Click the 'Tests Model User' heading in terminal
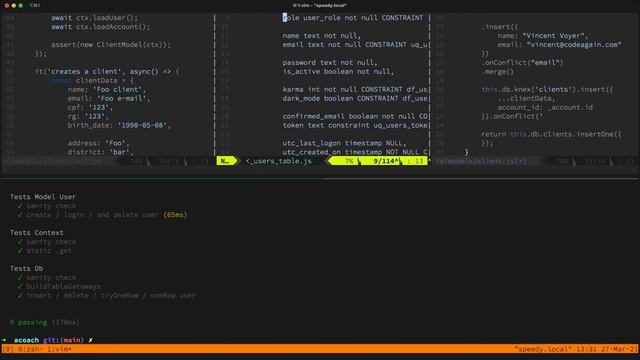Image resolution: width=640 pixels, height=360 pixels. 43,197
